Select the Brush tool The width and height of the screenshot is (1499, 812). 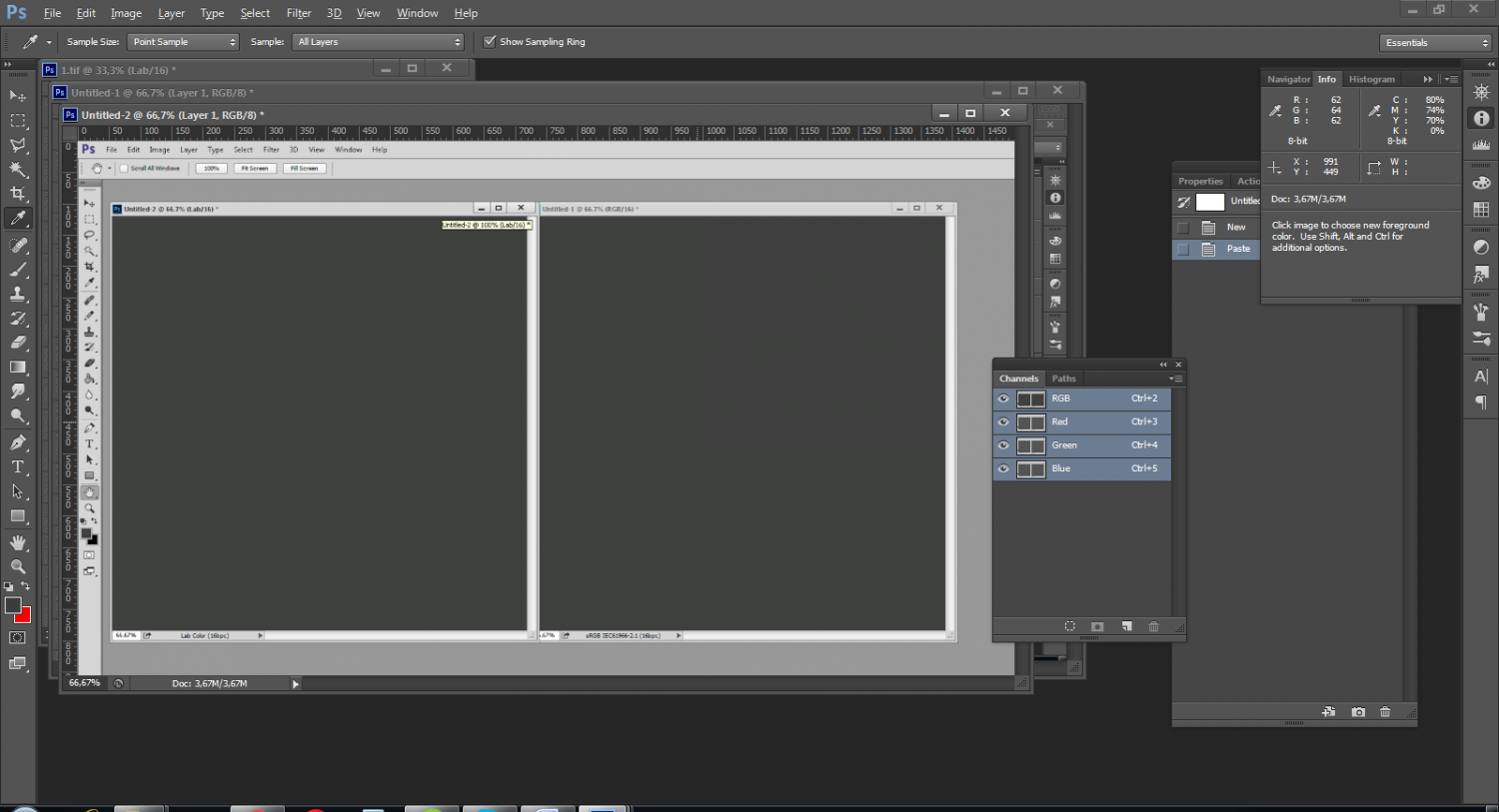(x=18, y=270)
